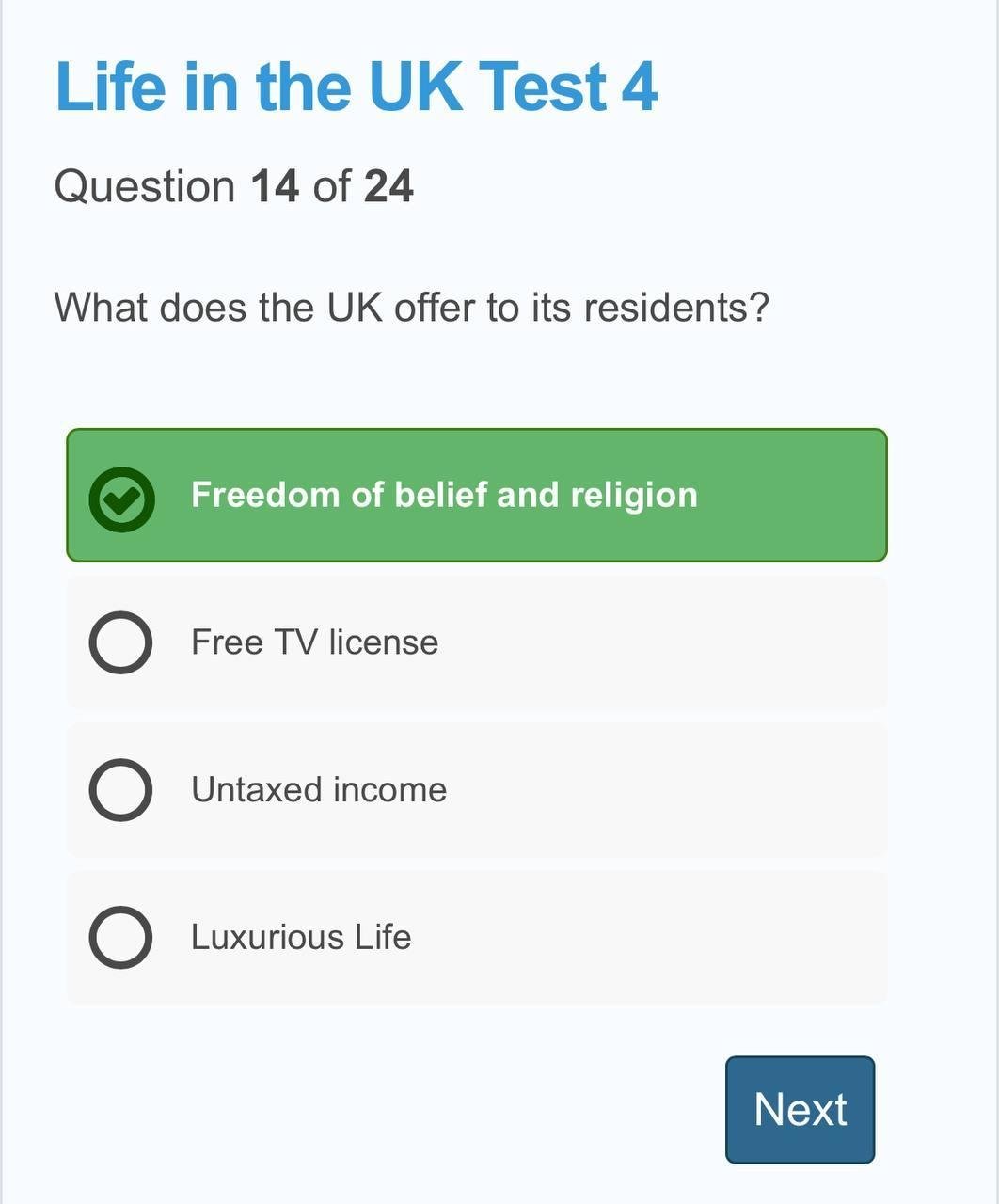Select the Free TV license radio circle

click(120, 642)
